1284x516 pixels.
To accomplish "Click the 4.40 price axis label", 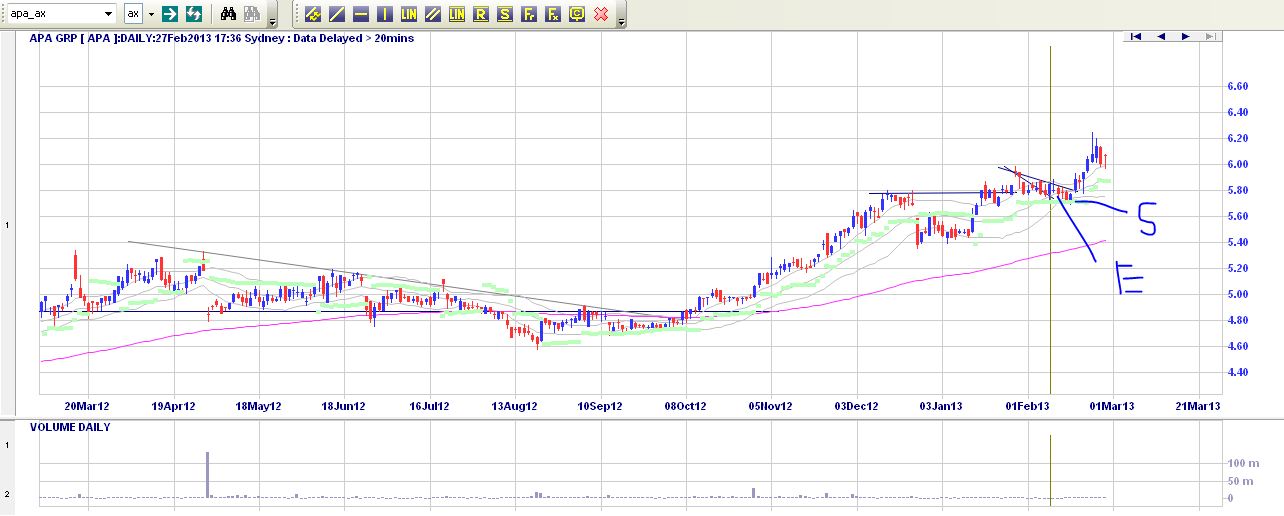I will (x=1237, y=373).
